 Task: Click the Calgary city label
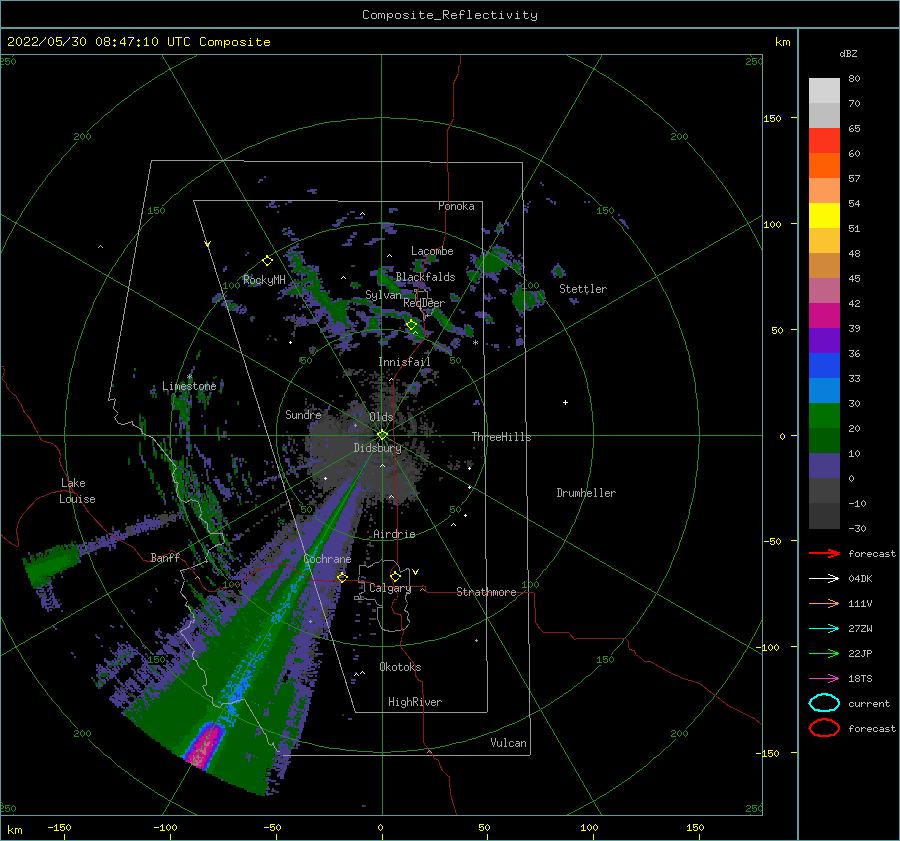click(390, 588)
